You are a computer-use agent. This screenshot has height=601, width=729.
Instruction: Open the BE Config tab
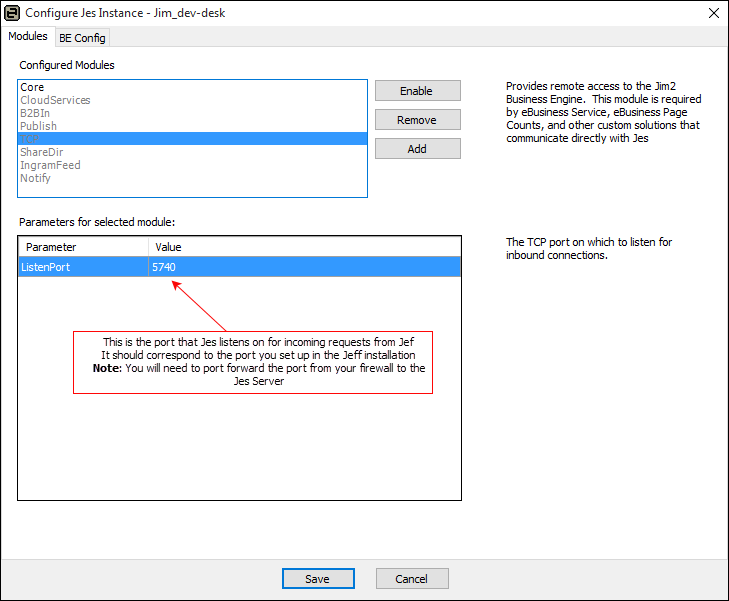point(82,38)
